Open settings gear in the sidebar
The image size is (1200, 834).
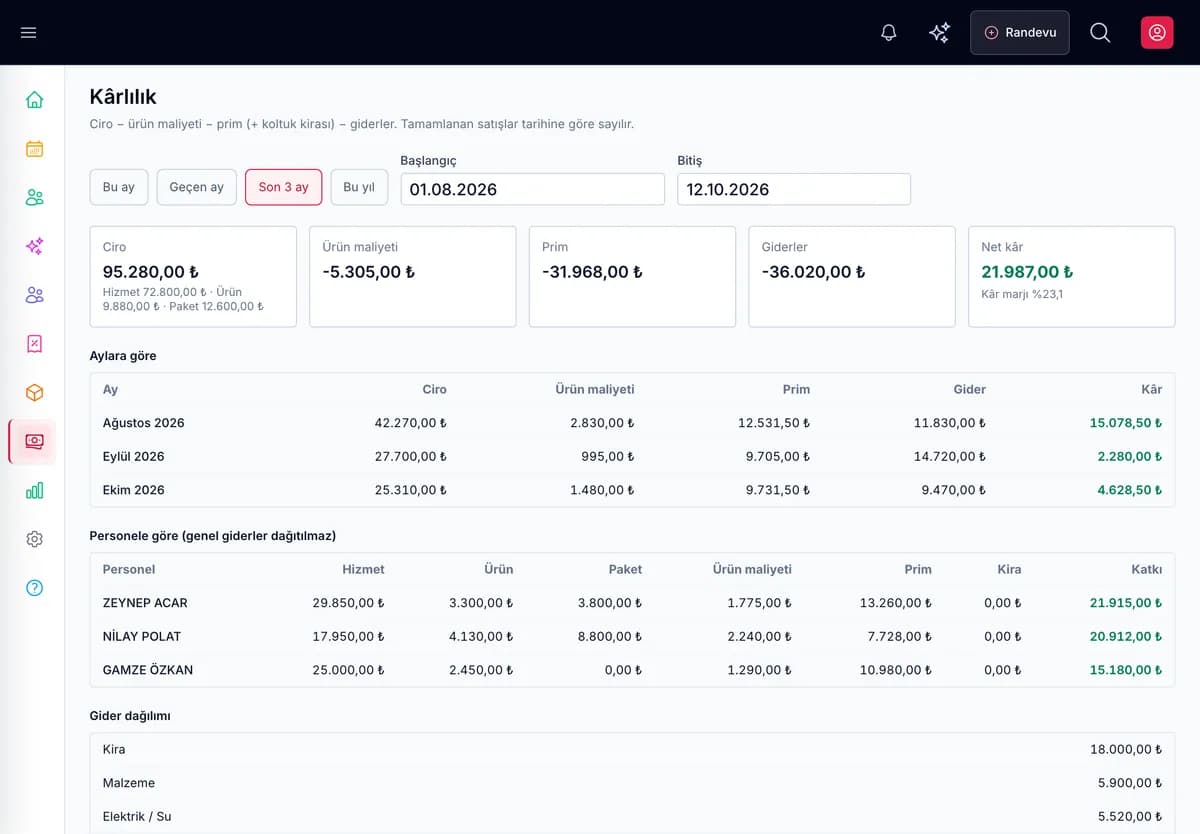pos(34,539)
